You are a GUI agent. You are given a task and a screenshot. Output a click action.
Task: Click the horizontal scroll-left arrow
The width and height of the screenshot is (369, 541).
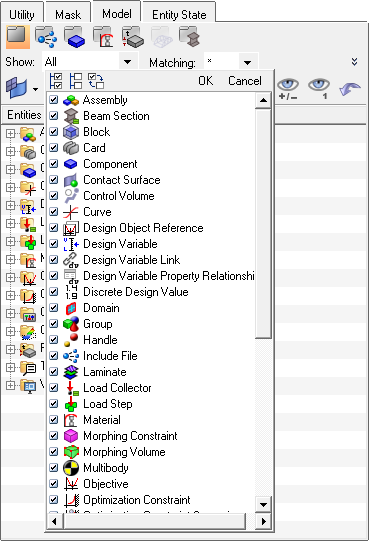(55, 521)
